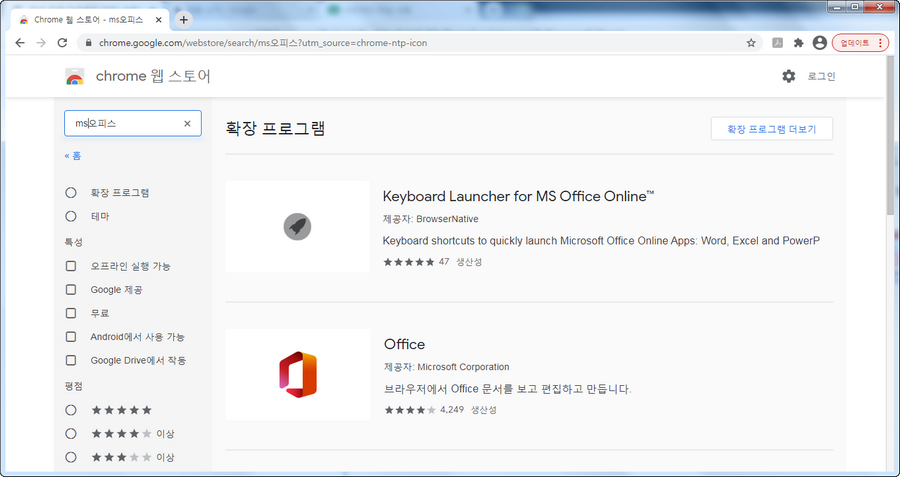This screenshot has height=477, width=900.
Task: Click the Keyboard Launcher rocket thumbnail
Action: coord(297,227)
